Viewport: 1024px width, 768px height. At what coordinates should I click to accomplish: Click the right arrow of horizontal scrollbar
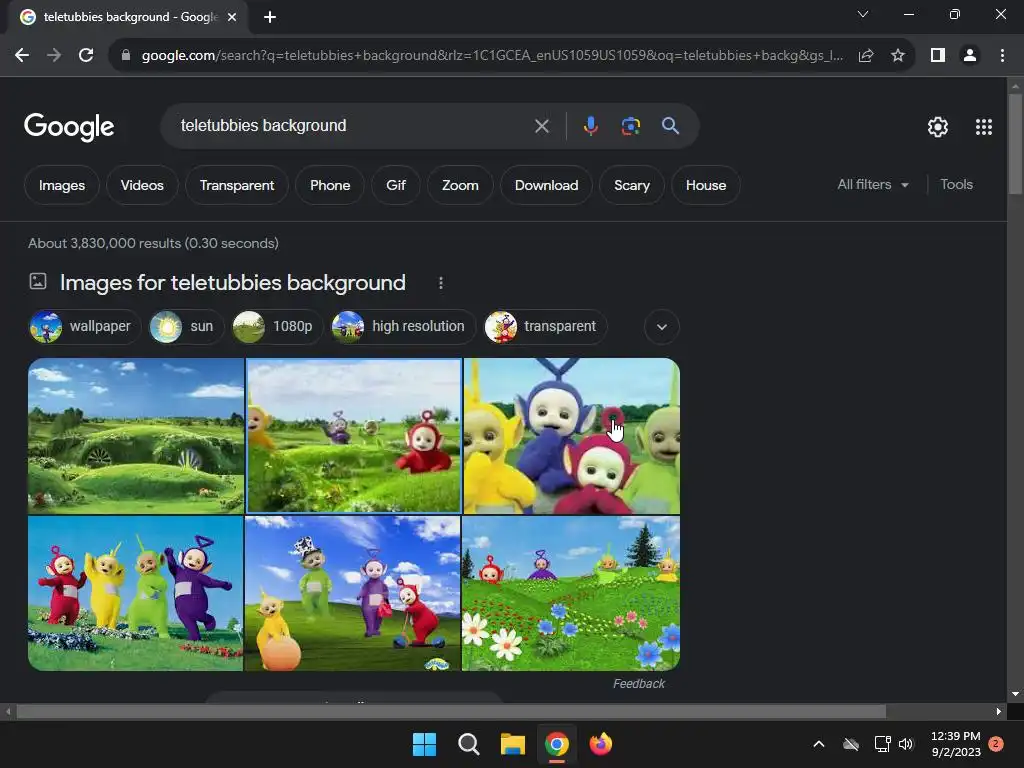pos(999,711)
